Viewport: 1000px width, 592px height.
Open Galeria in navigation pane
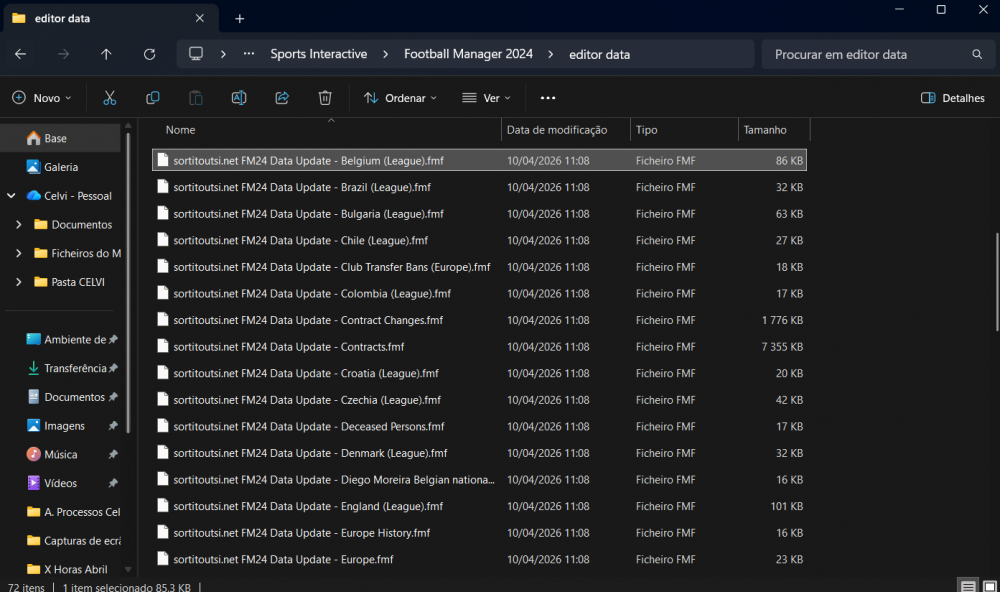click(61, 167)
